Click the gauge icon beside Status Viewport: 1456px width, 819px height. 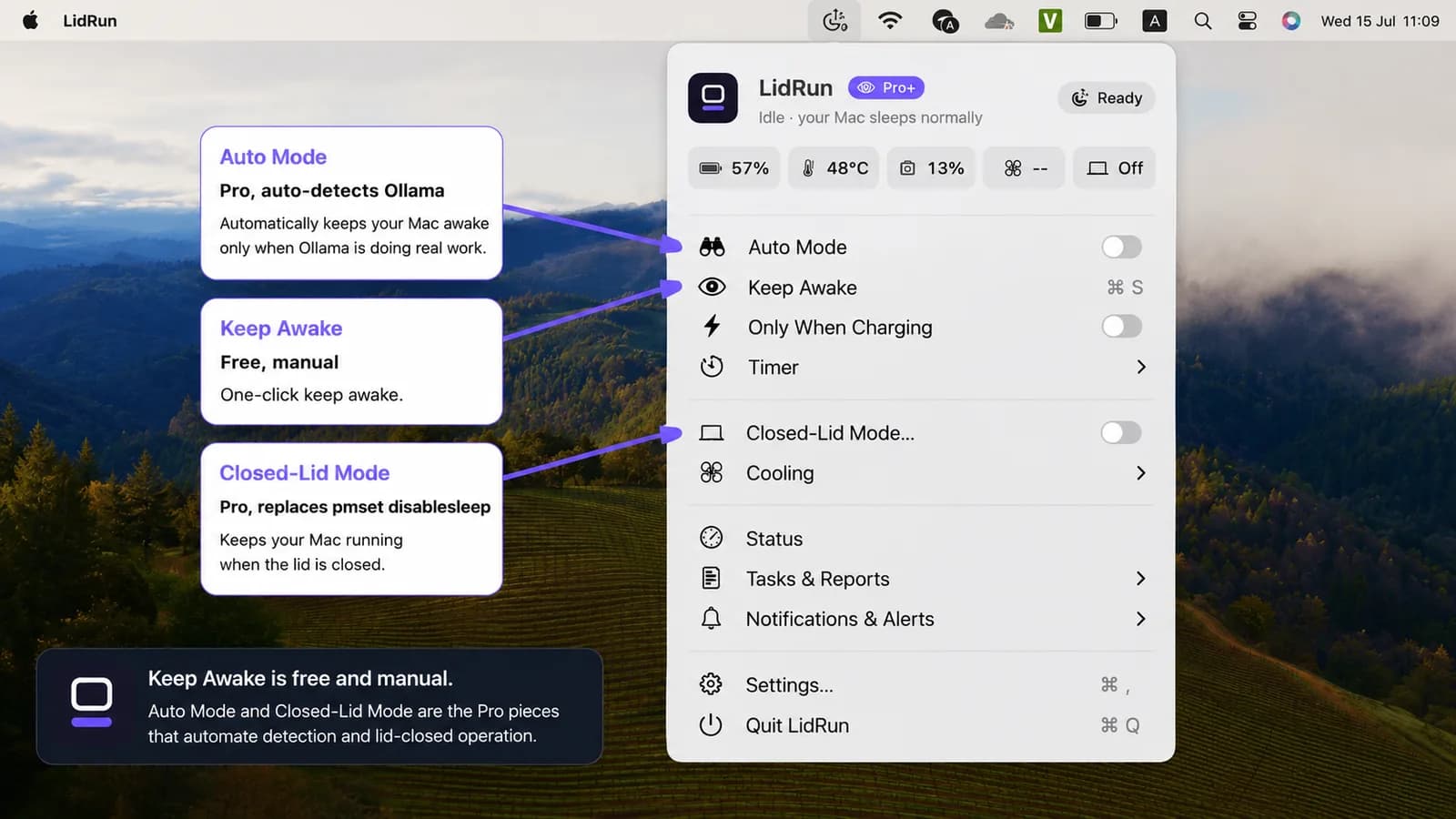[711, 538]
